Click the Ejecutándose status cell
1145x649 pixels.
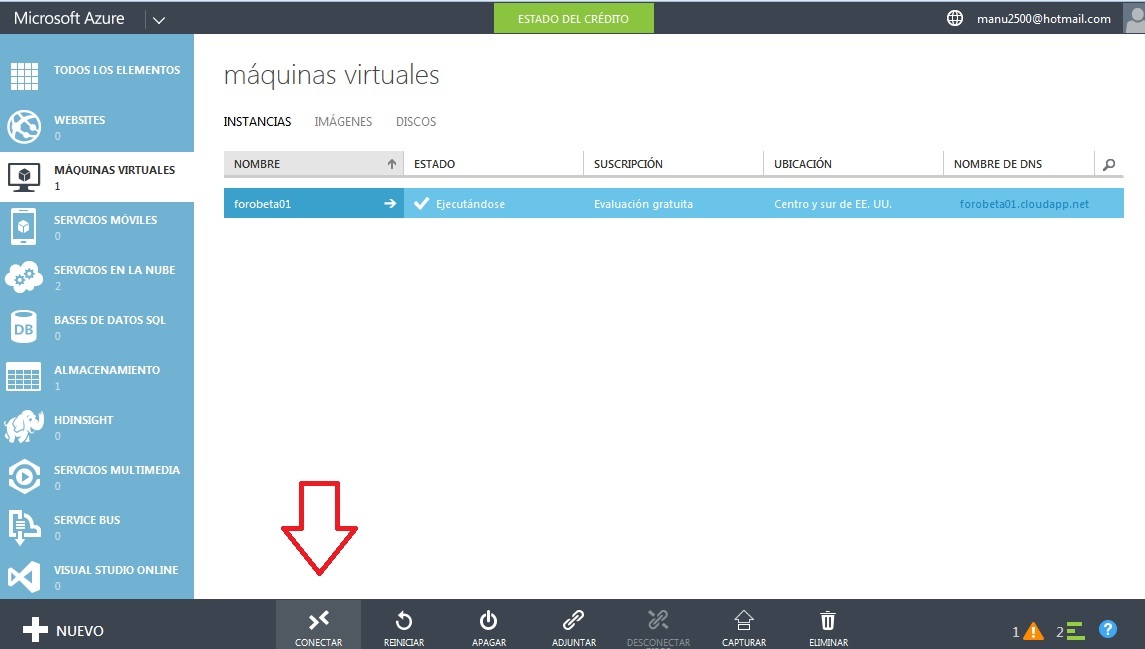point(470,204)
